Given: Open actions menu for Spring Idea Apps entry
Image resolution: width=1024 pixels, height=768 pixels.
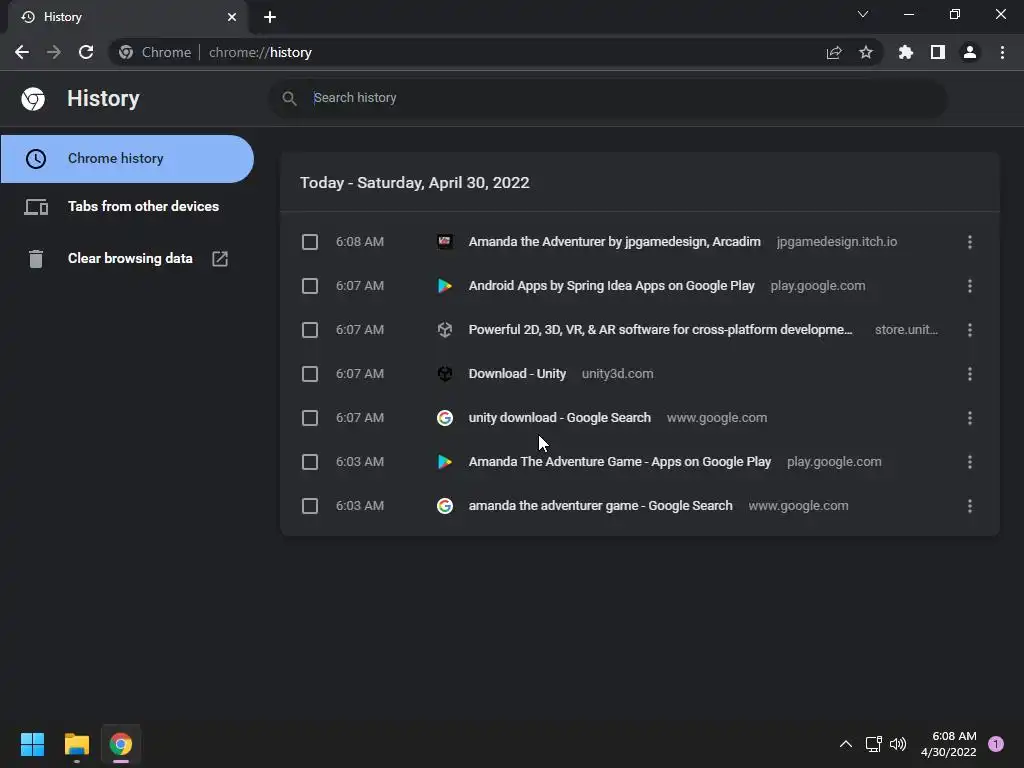Looking at the screenshot, I should [970, 286].
